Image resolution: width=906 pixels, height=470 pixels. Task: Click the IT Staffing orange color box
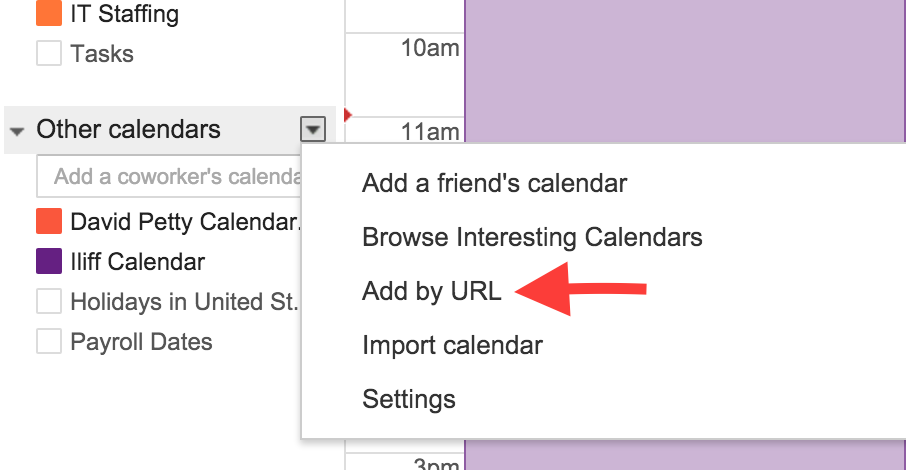click(x=49, y=14)
